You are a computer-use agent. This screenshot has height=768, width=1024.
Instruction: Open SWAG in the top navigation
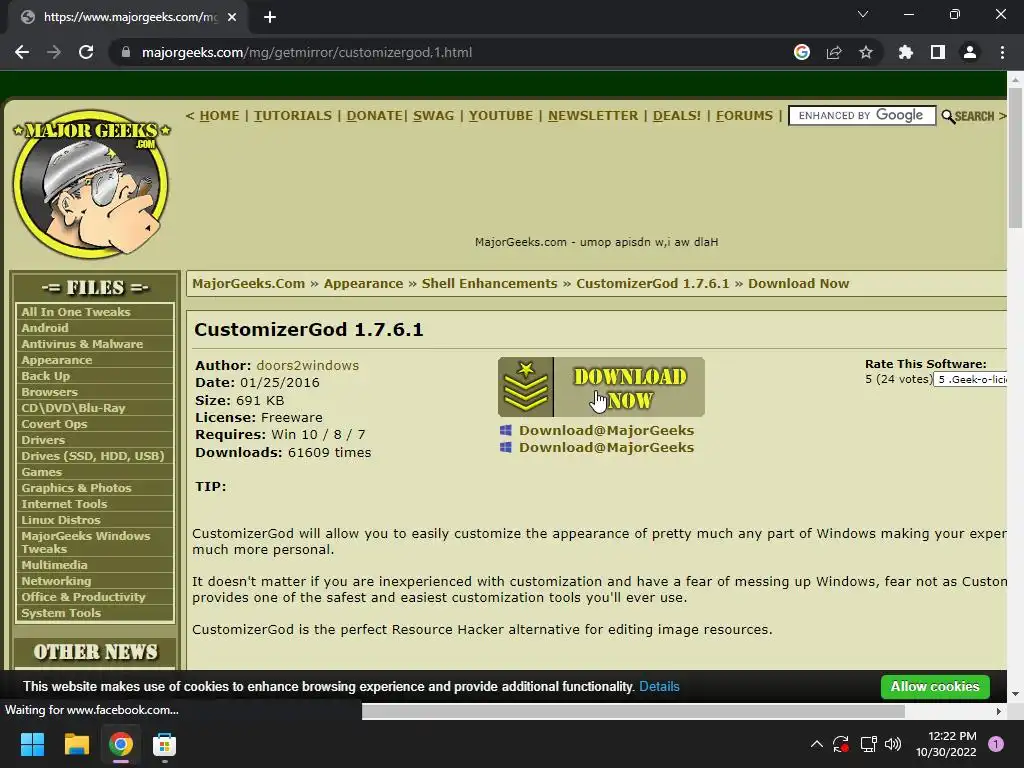434,116
